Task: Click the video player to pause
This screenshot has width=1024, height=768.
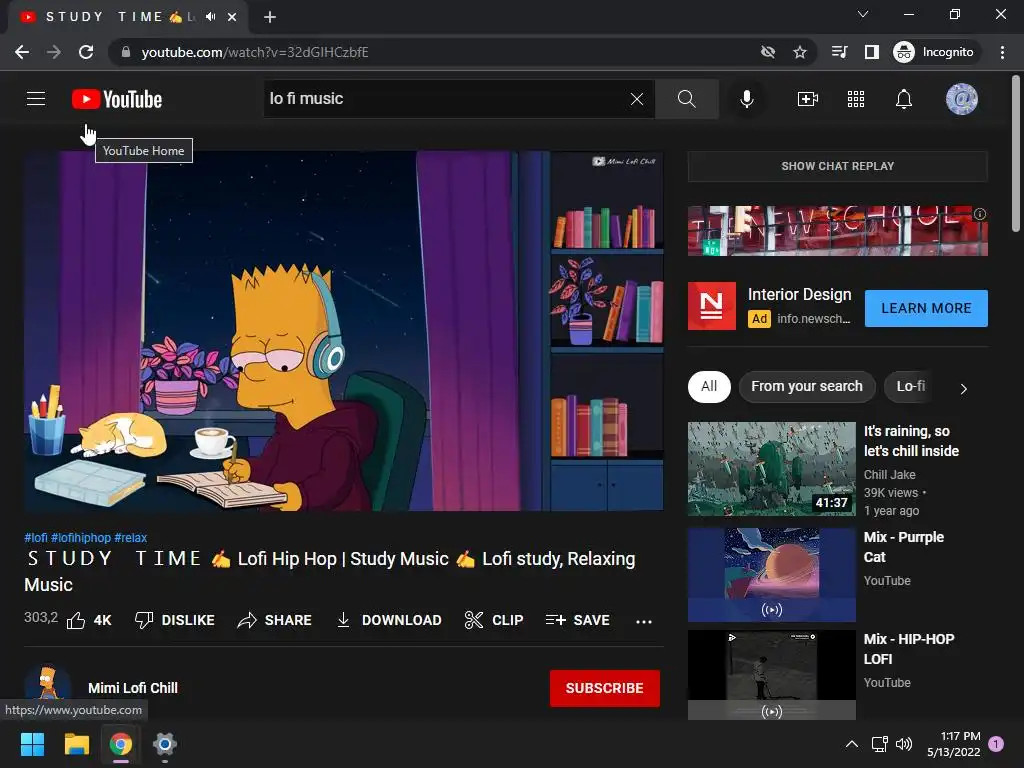Action: point(344,331)
